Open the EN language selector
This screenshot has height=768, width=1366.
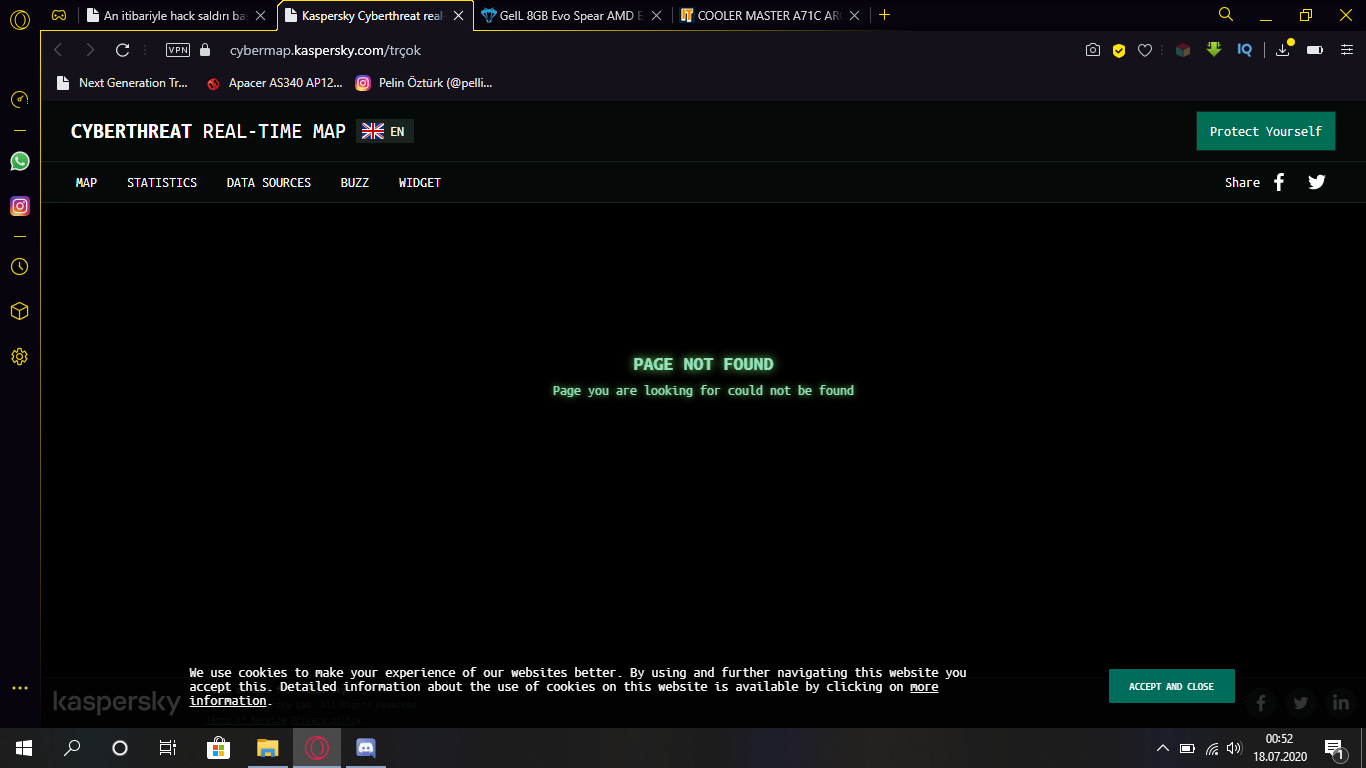click(385, 131)
